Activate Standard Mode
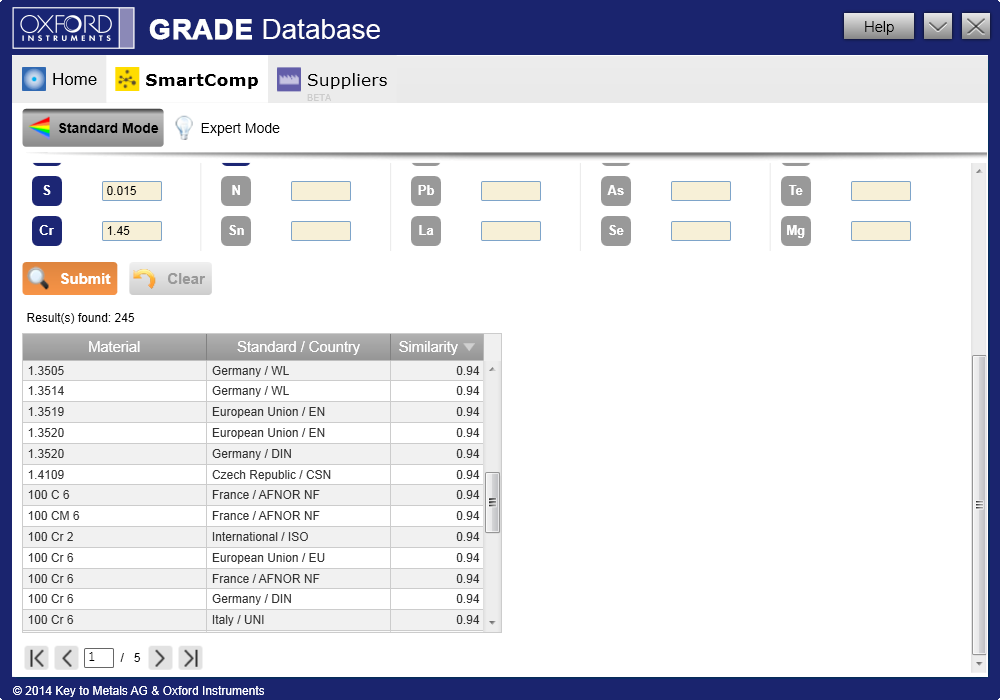The image size is (1000, 700). 93,128
